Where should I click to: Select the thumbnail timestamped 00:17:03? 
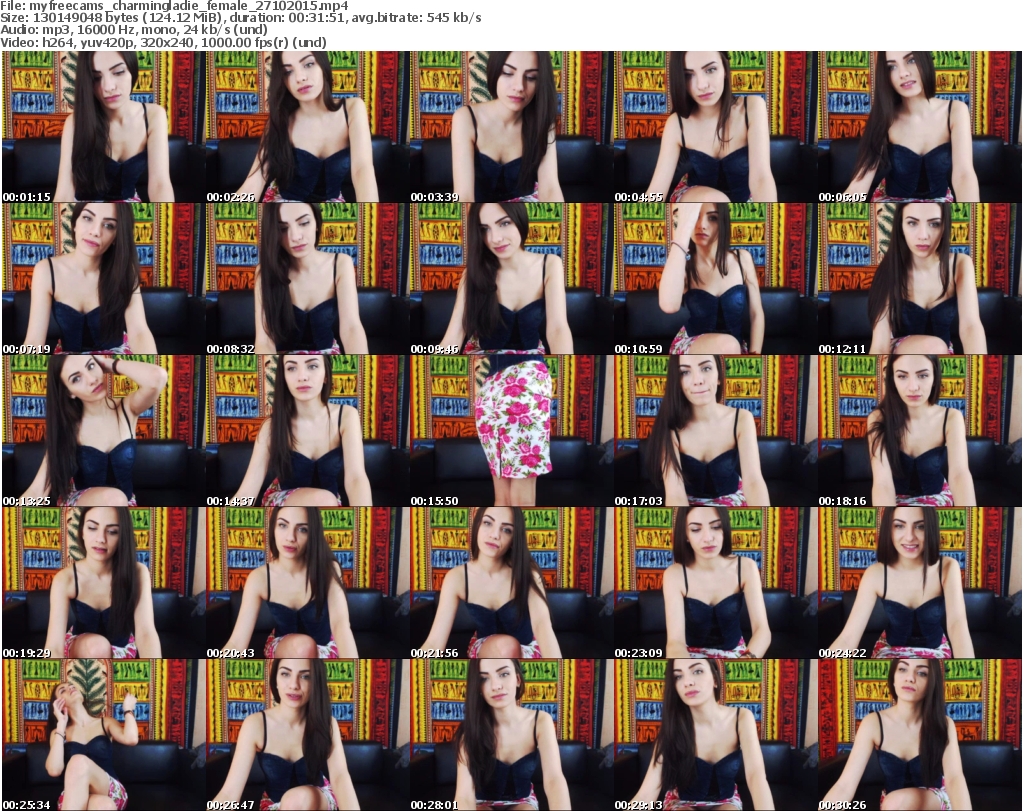716,431
